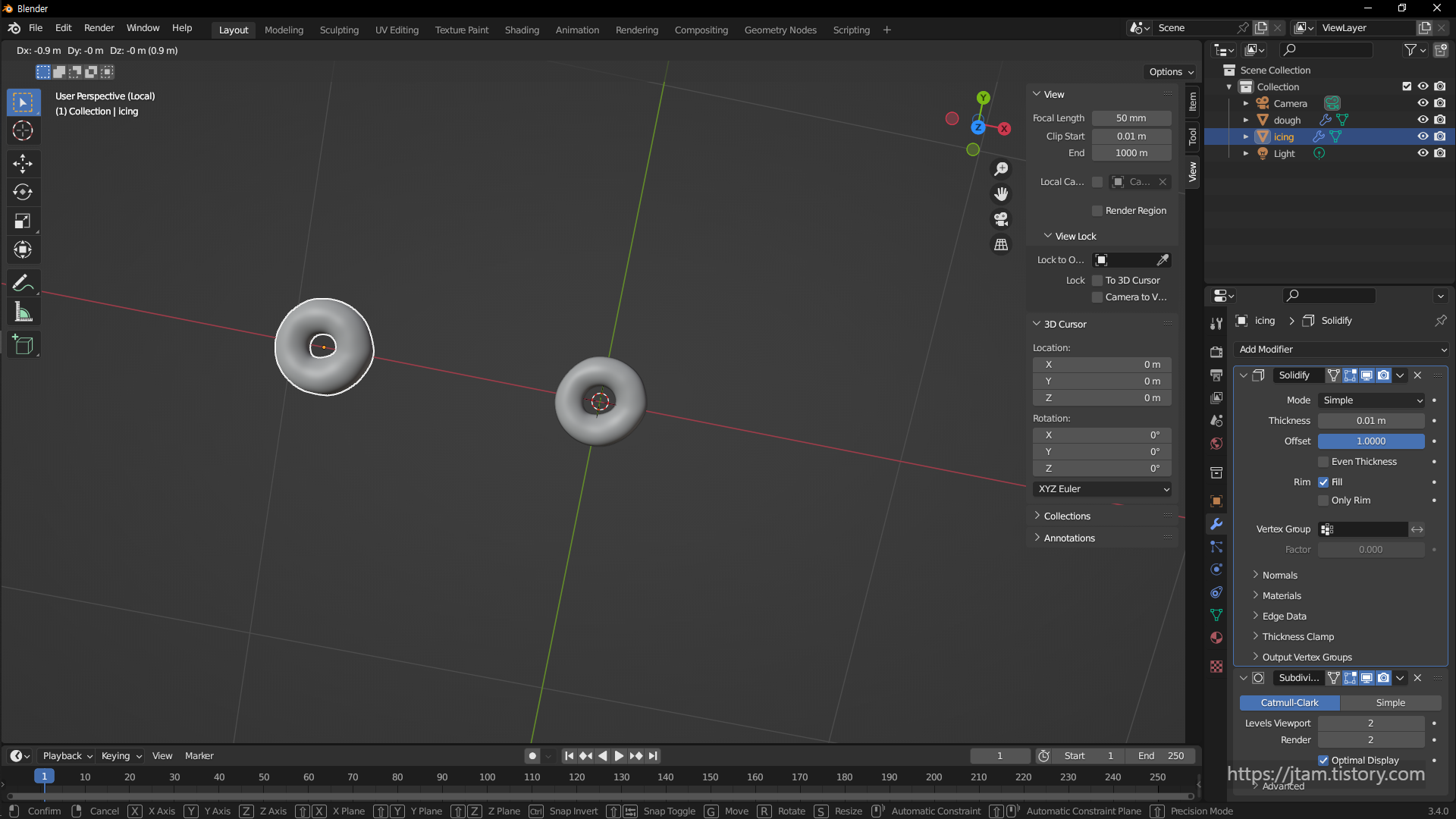The width and height of the screenshot is (1456, 819).
Task: Enable the Even Thickness checkbox
Action: (1323, 462)
